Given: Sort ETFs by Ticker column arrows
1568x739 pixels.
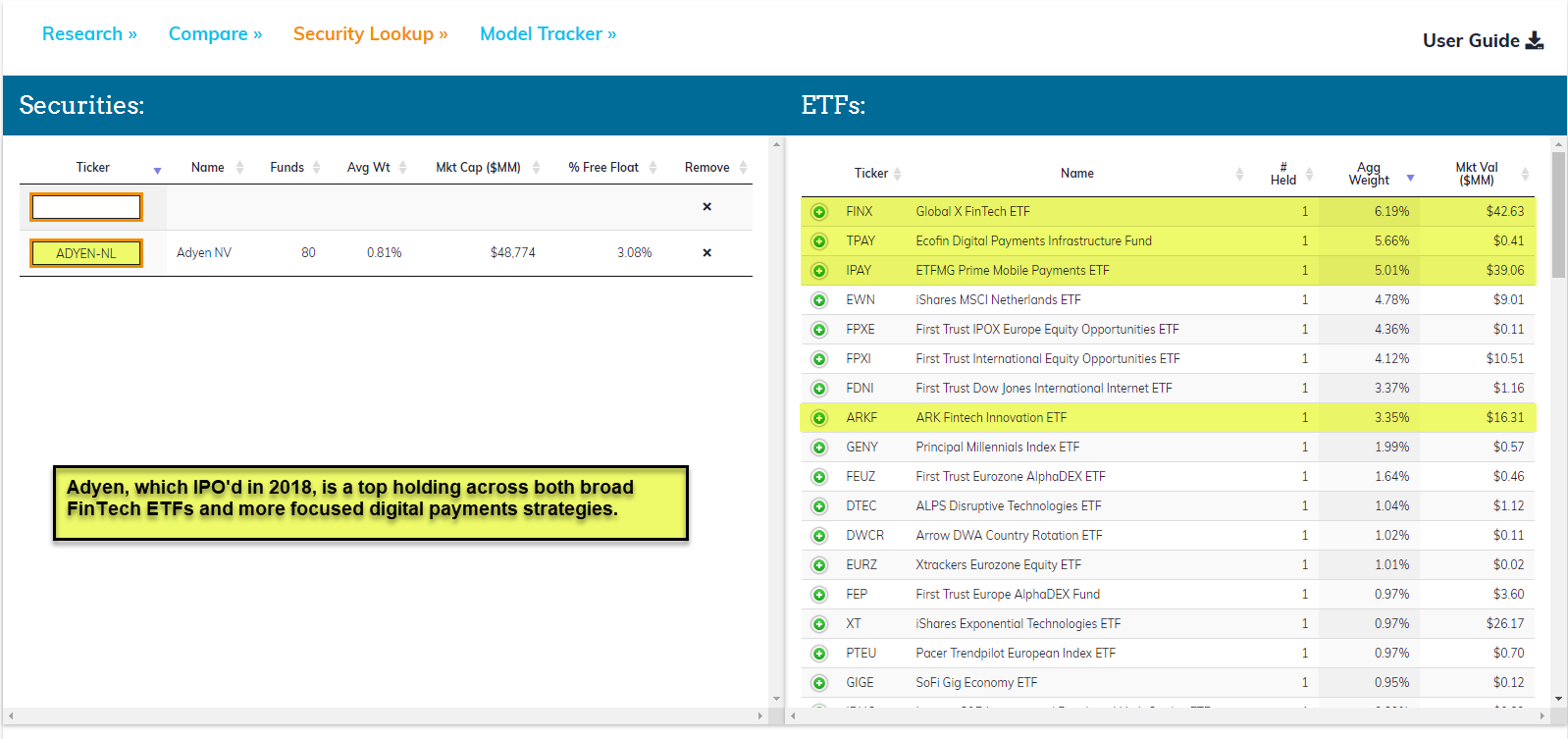Looking at the screenshot, I should 897,174.
